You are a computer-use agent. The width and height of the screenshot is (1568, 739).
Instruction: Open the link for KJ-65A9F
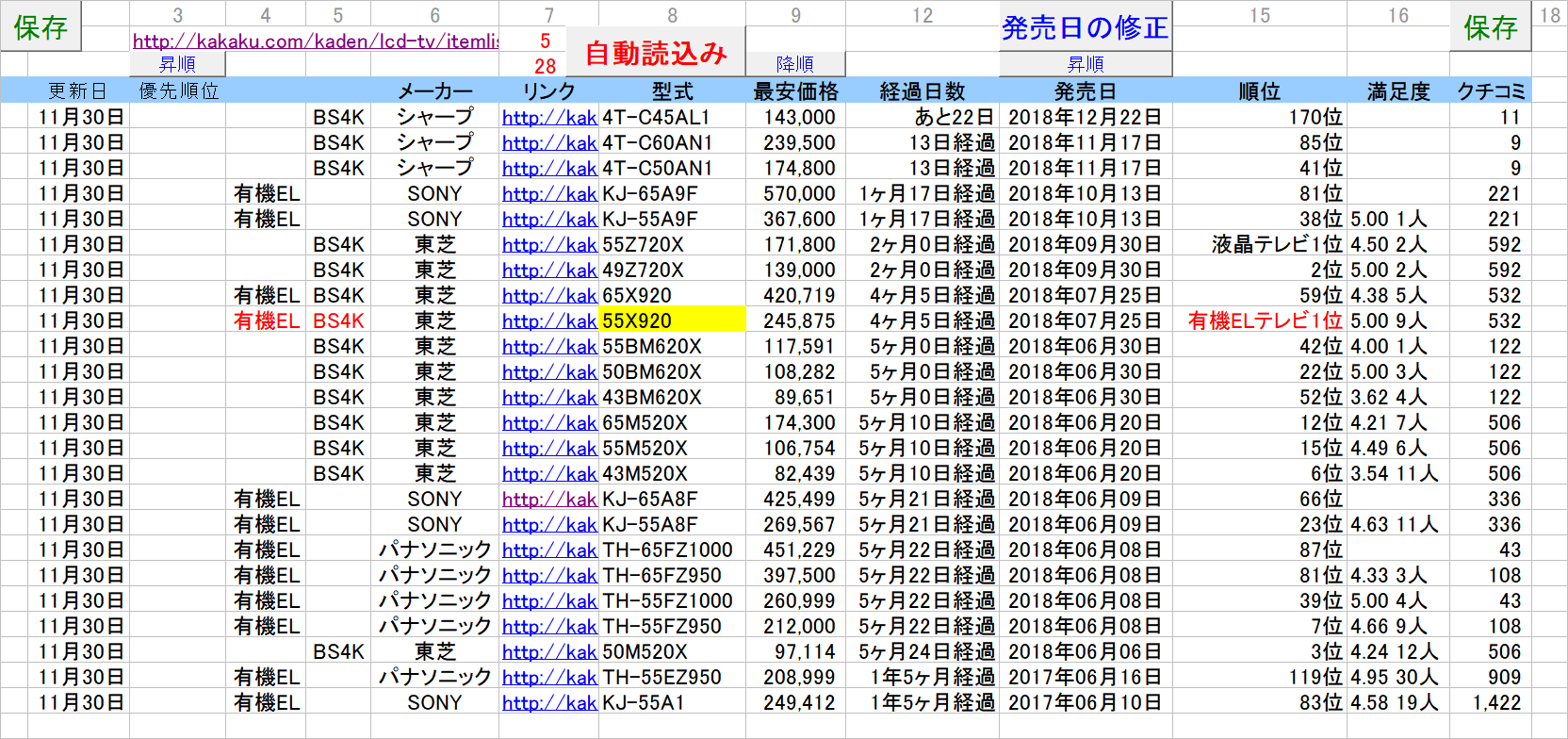[549, 193]
